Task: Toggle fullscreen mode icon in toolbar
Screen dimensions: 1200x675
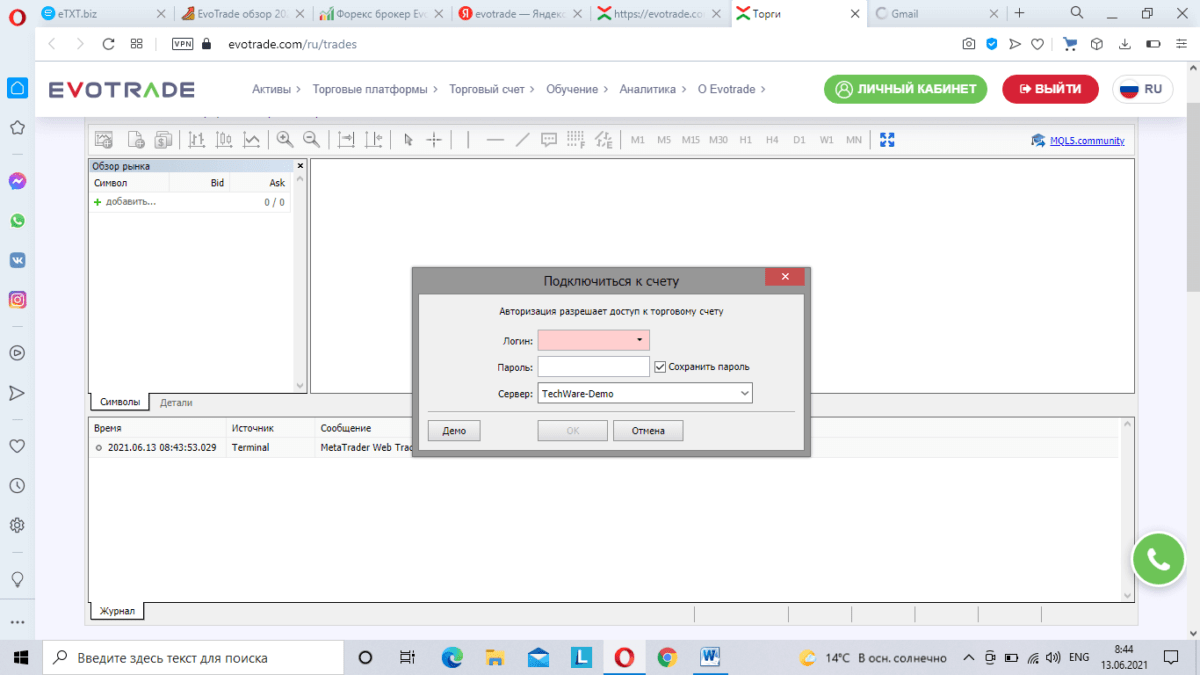Action: click(x=887, y=140)
